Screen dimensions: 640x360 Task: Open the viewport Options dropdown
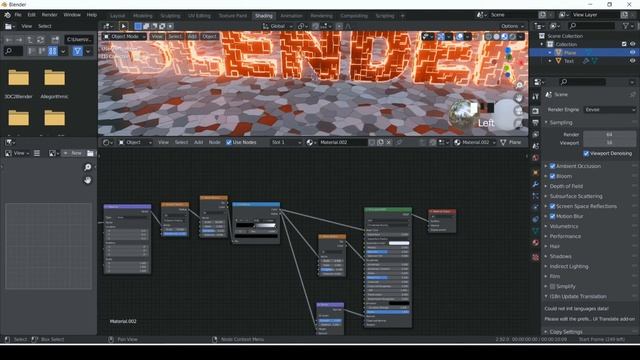pos(512,26)
